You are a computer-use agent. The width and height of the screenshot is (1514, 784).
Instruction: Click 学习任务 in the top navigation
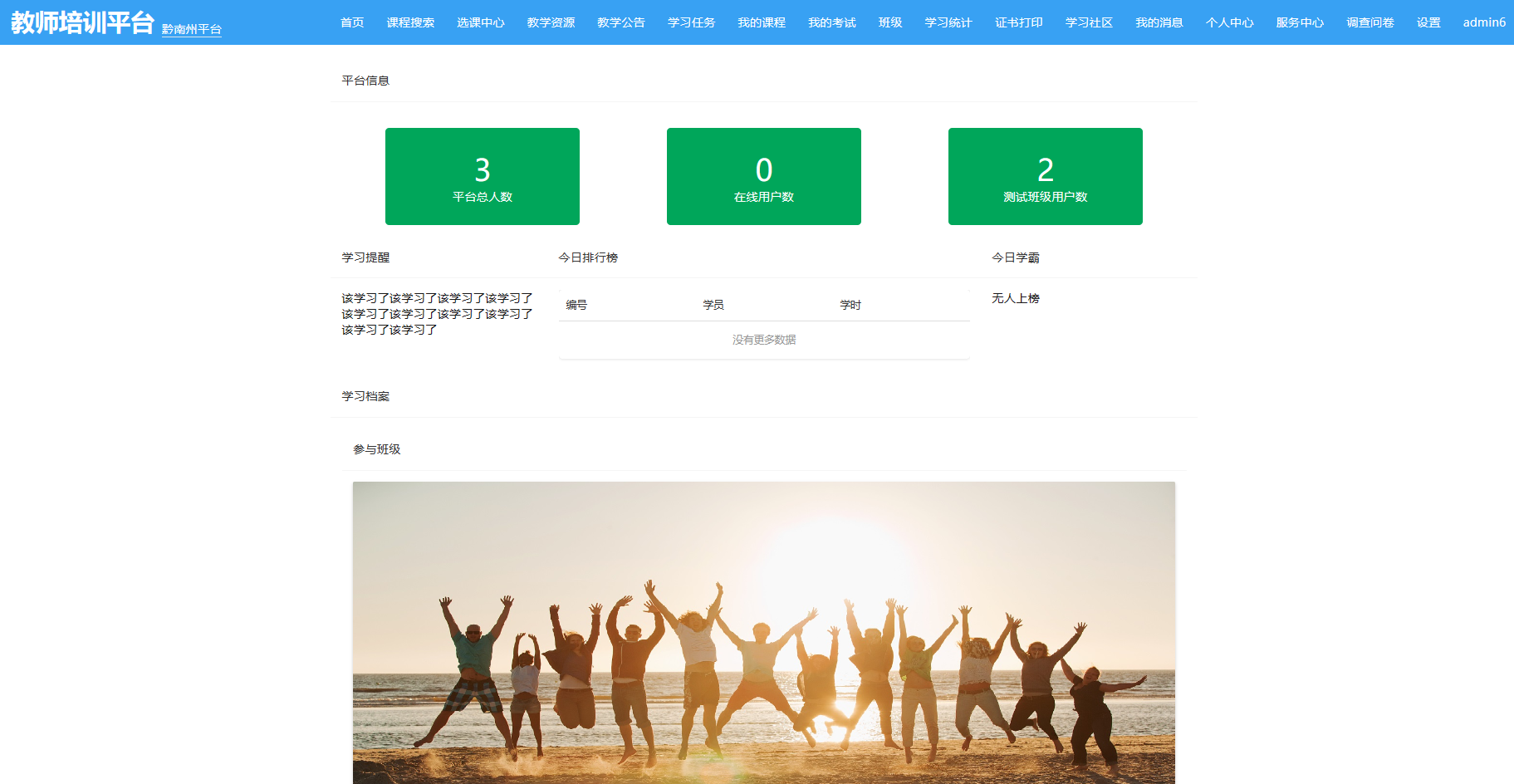[691, 22]
